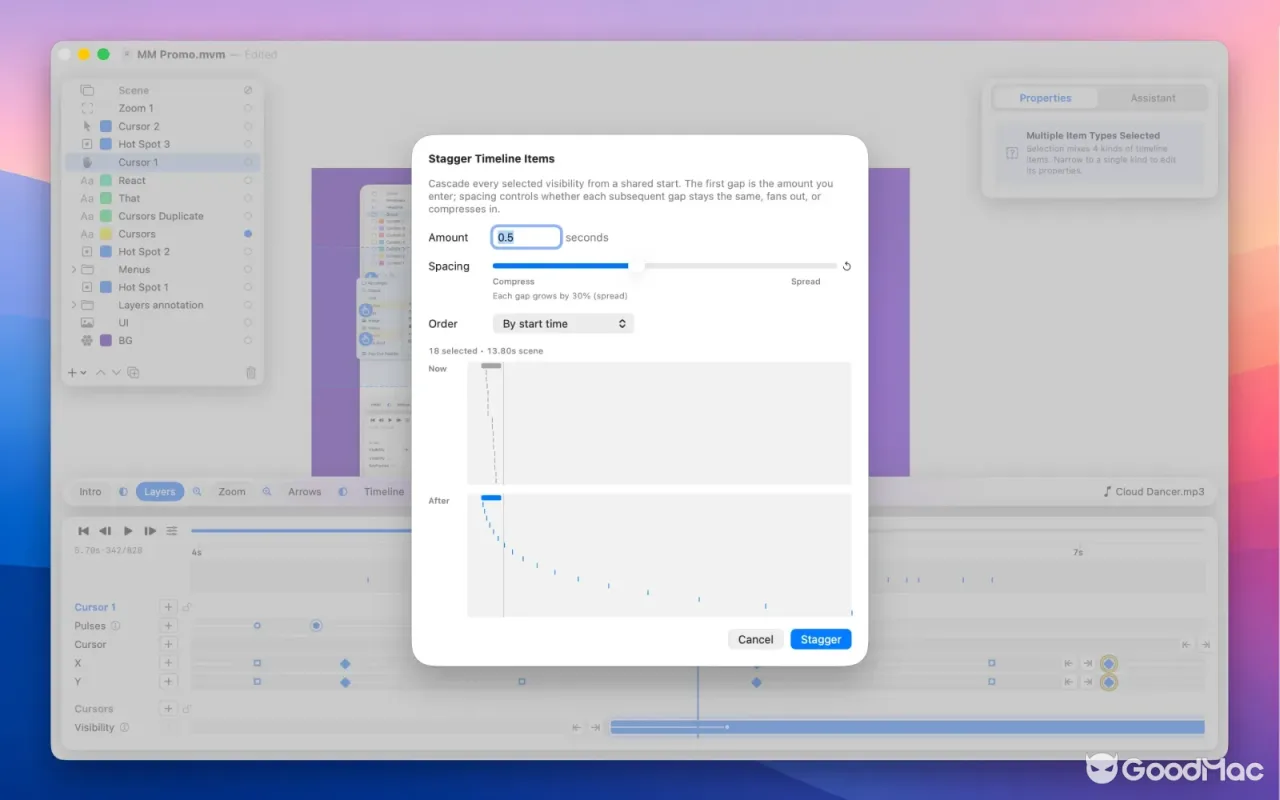Click the step forward one frame icon

150,531
